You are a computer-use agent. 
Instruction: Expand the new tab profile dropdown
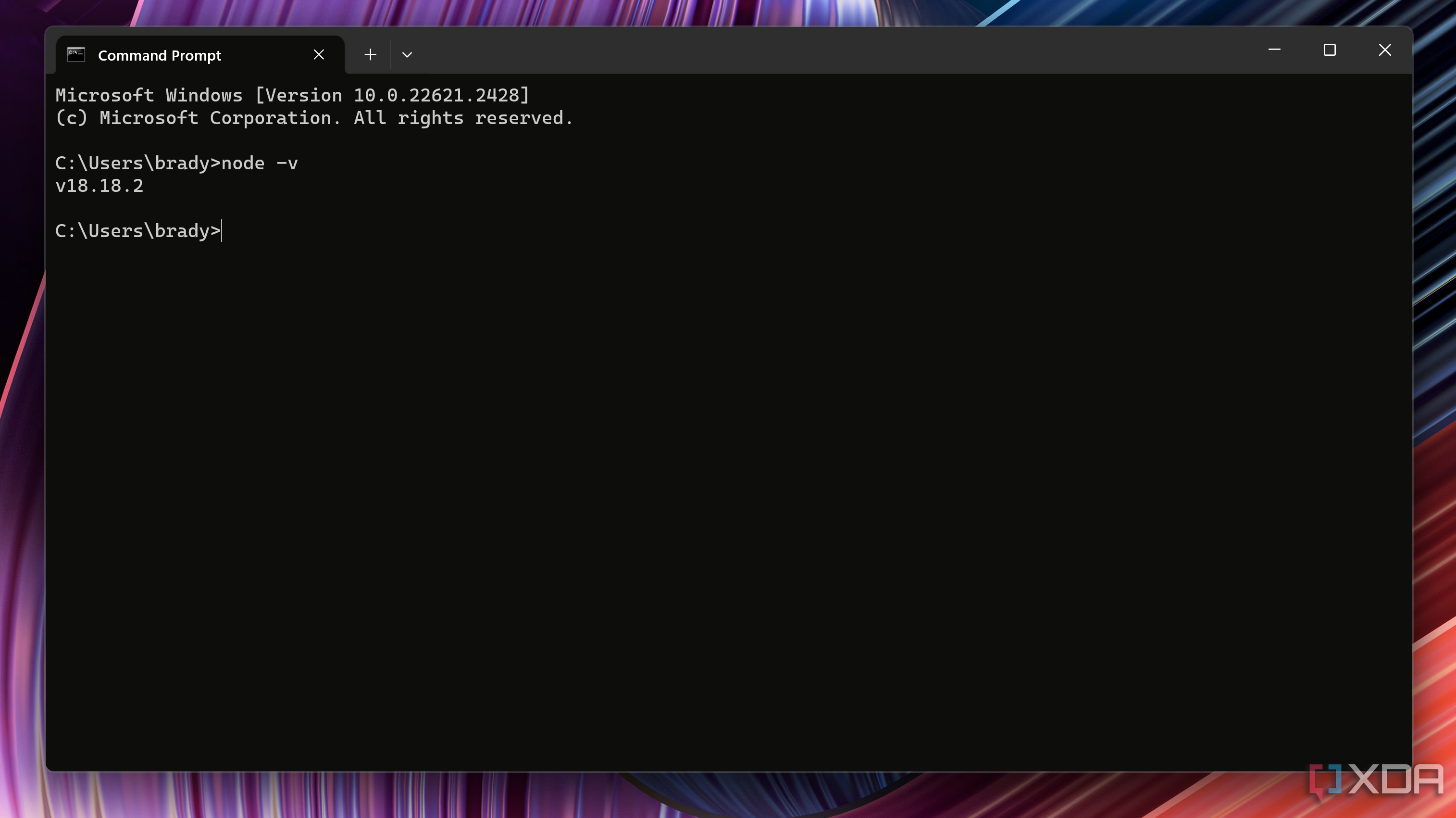point(407,55)
